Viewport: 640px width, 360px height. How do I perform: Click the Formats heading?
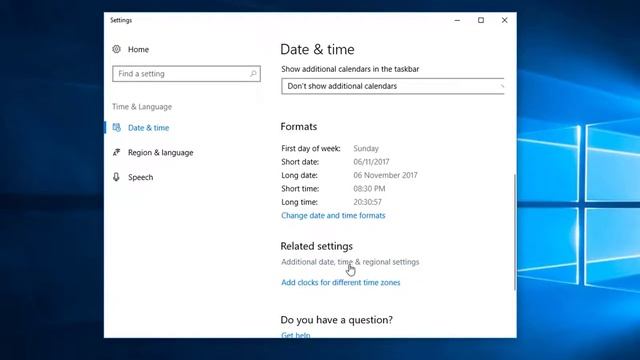pyautogui.click(x=299, y=127)
